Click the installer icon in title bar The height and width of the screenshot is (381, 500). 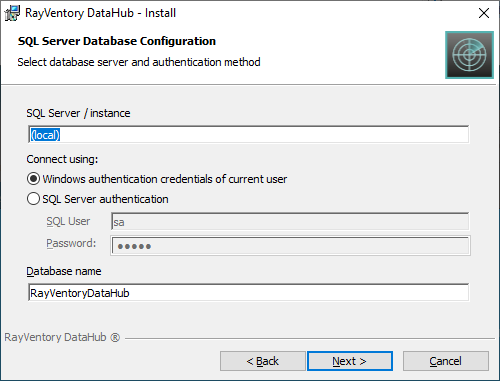click(x=12, y=13)
